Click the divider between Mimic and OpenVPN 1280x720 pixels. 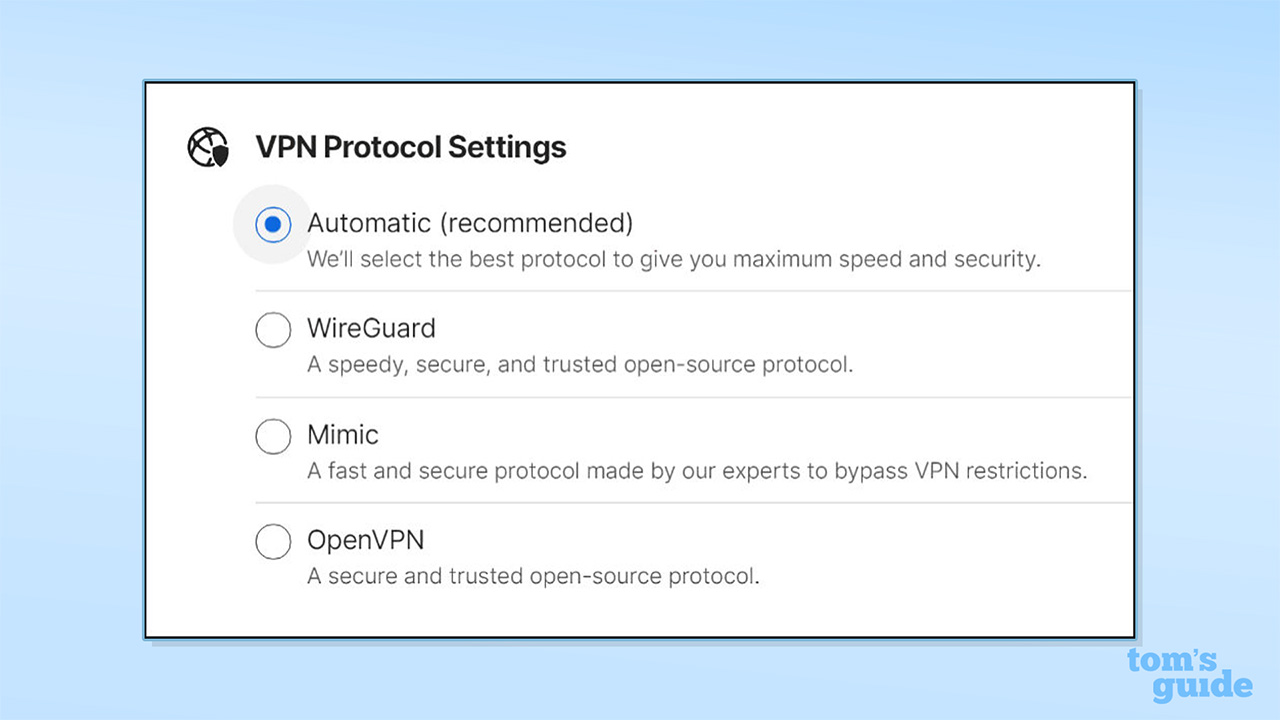tap(693, 503)
